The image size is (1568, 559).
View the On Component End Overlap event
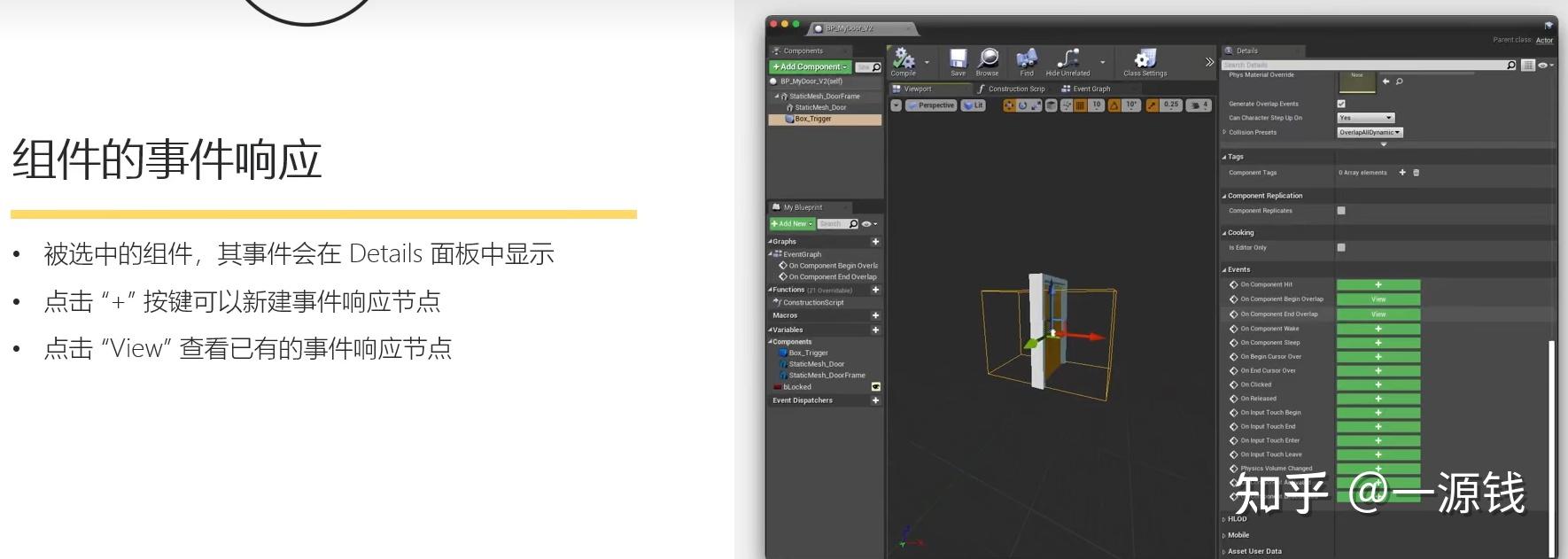[x=1378, y=314]
